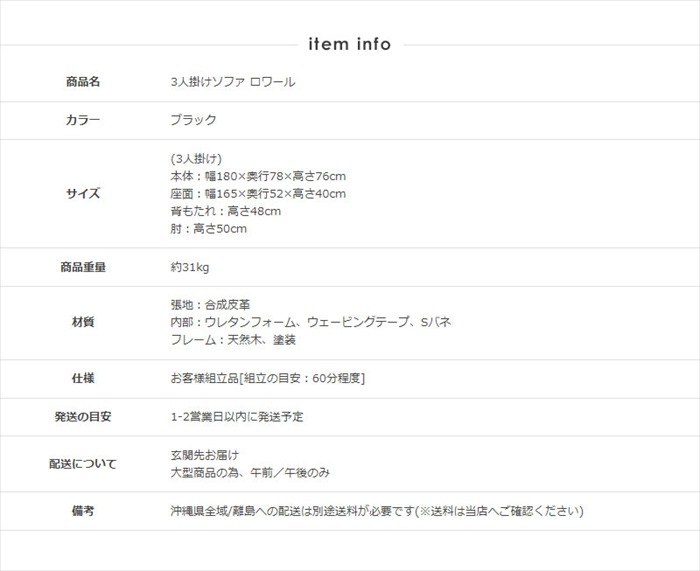Image resolution: width=700 pixels, height=571 pixels.
Task: Select the 玄関先お届け delivery text
Action: coord(205,455)
